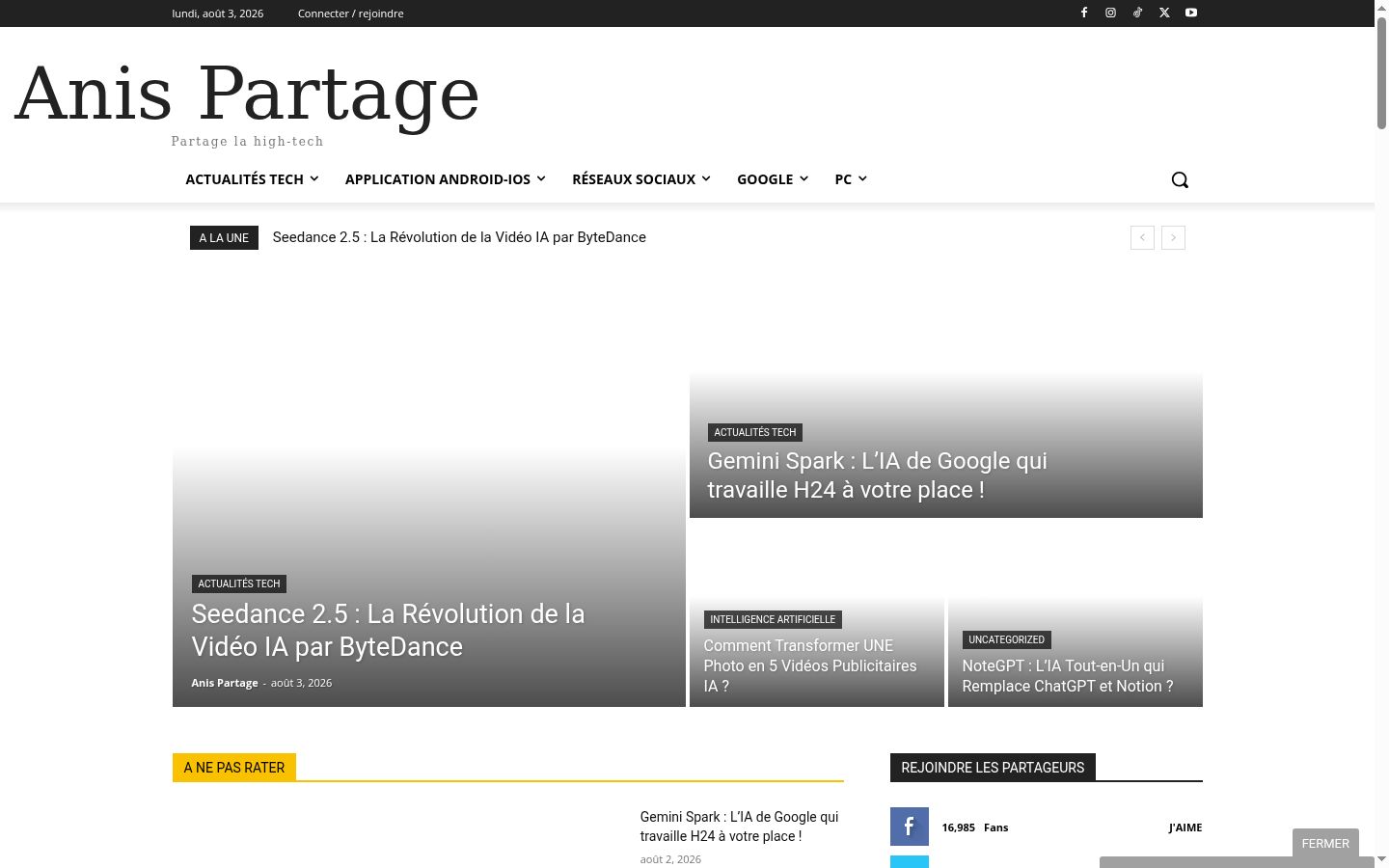
Task: Open the Facebook page icon in top bar
Action: tap(1084, 13)
